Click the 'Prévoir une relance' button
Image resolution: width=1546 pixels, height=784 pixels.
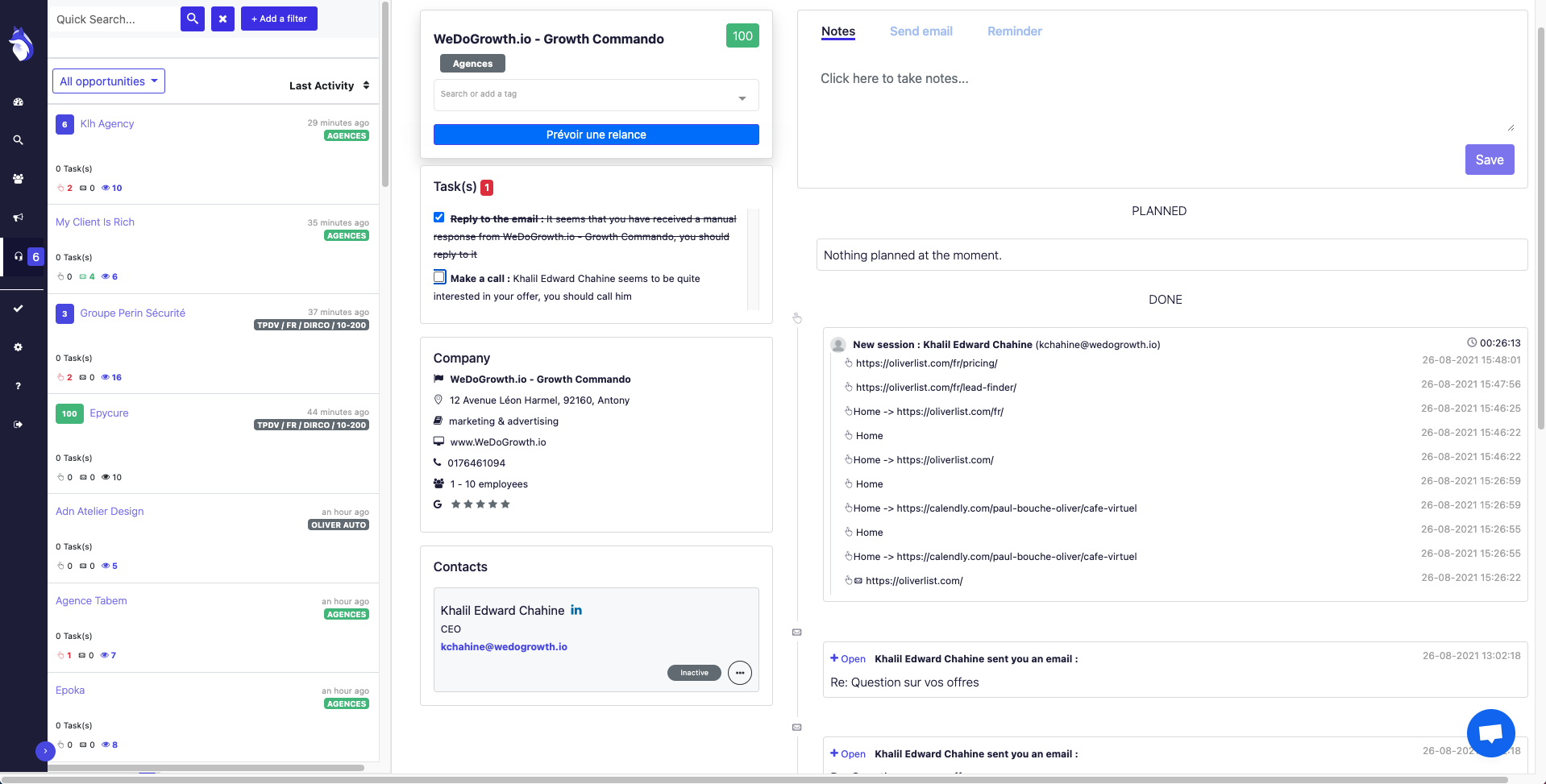pos(596,135)
